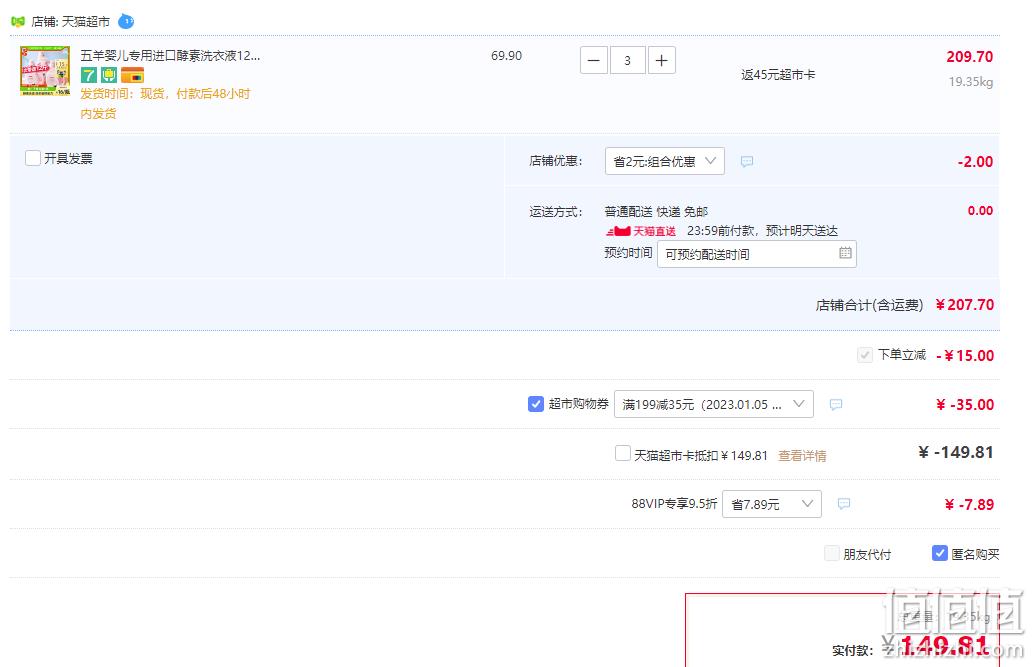Click the 可预约配送时间 delivery time field
The height and width of the screenshot is (667, 1033).
[x=756, y=254]
